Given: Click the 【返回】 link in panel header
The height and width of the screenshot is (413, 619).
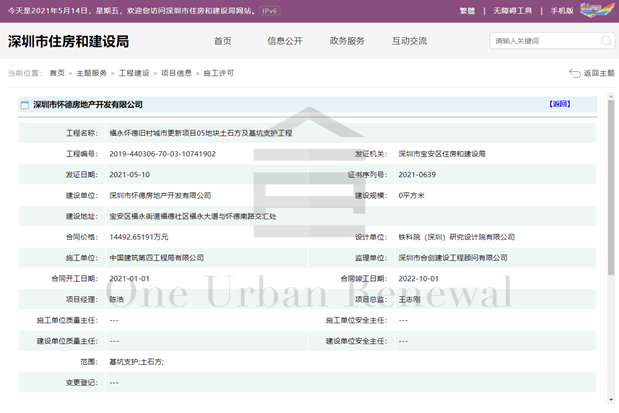Looking at the screenshot, I should click(x=560, y=104).
